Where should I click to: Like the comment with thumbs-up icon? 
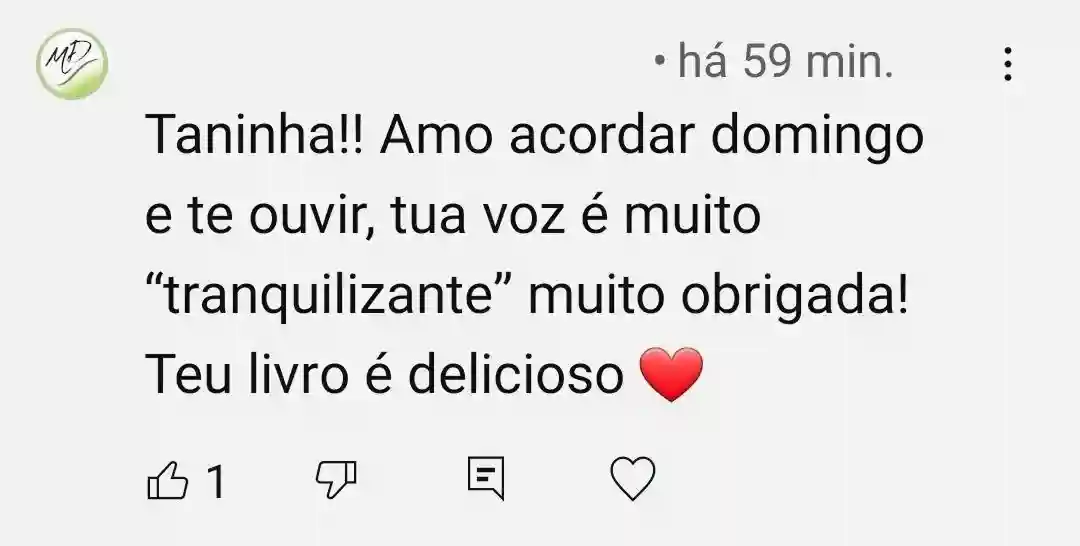pyautogui.click(x=168, y=480)
